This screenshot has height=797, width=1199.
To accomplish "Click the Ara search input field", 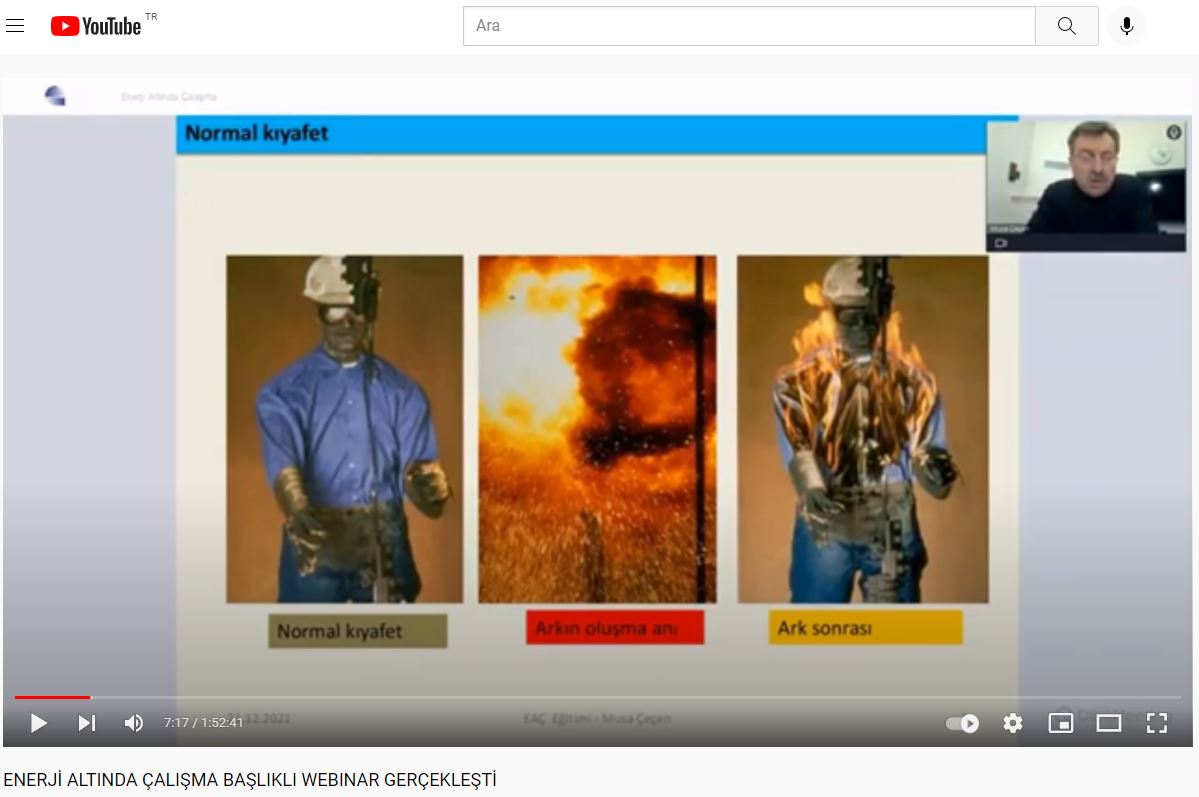I will point(749,26).
